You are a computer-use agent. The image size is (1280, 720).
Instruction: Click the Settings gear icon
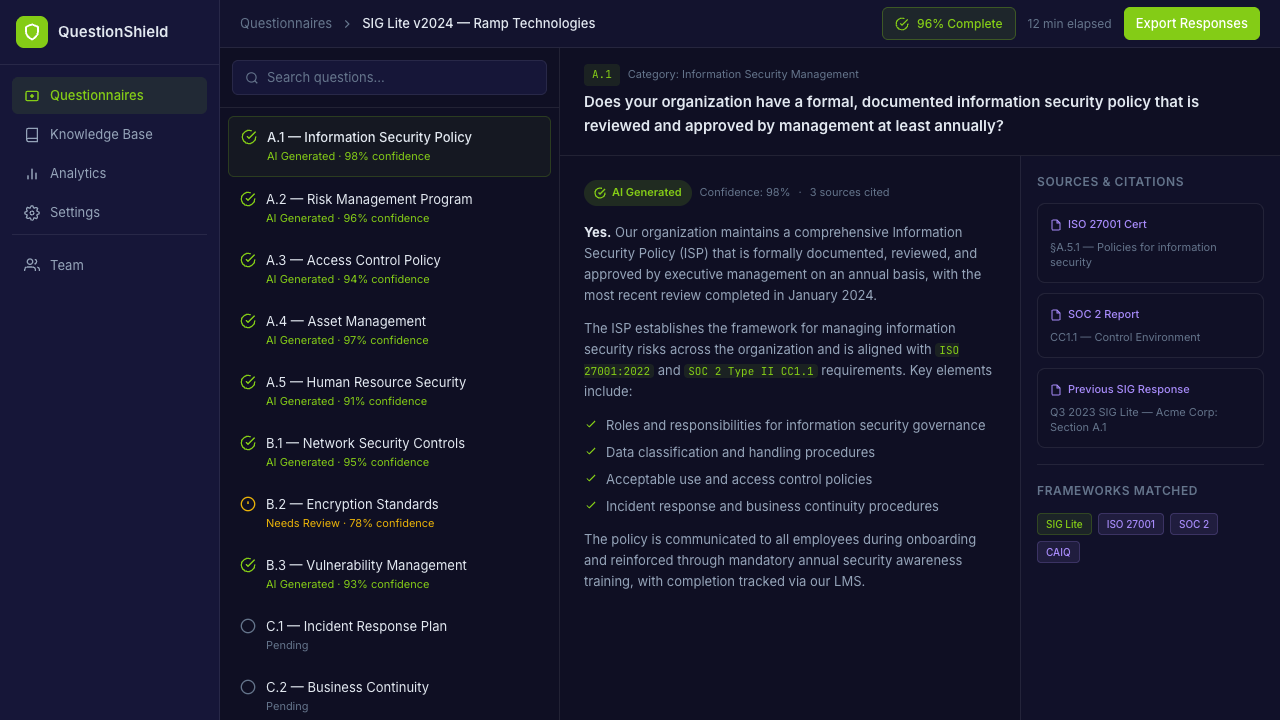pos(32,213)
